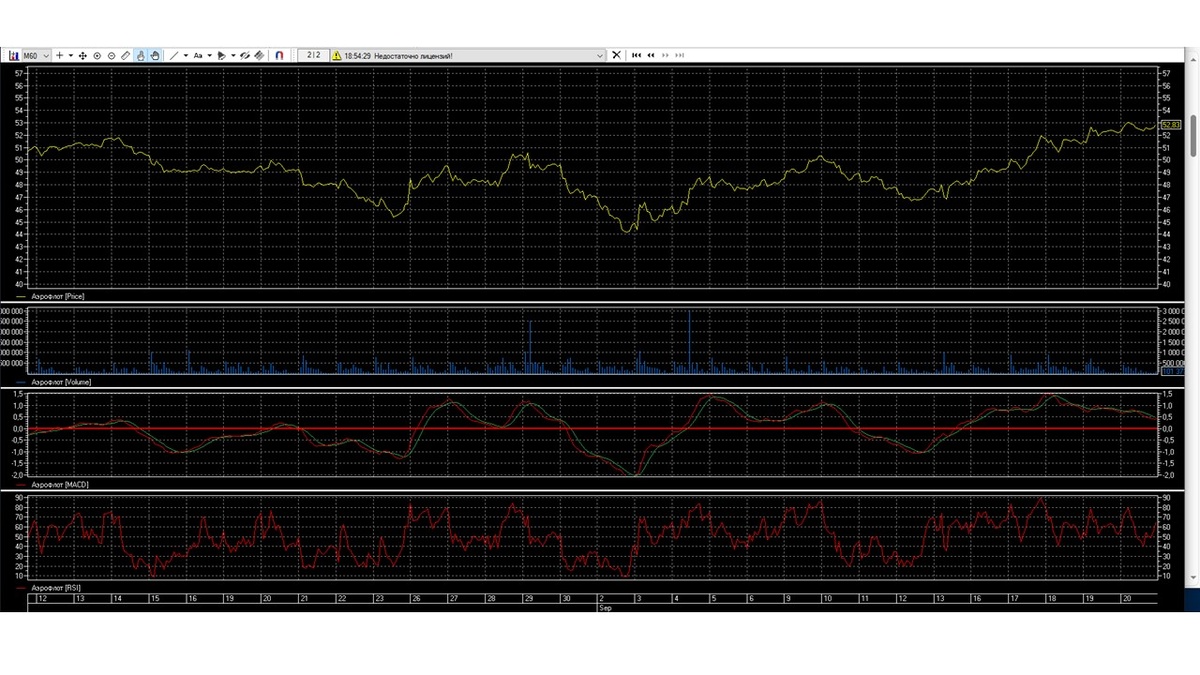Image resolution: width=1200 pixels, height=675 pixels.
Task: Toggle the grab hand pan tool
Action: tap(155, 55)
